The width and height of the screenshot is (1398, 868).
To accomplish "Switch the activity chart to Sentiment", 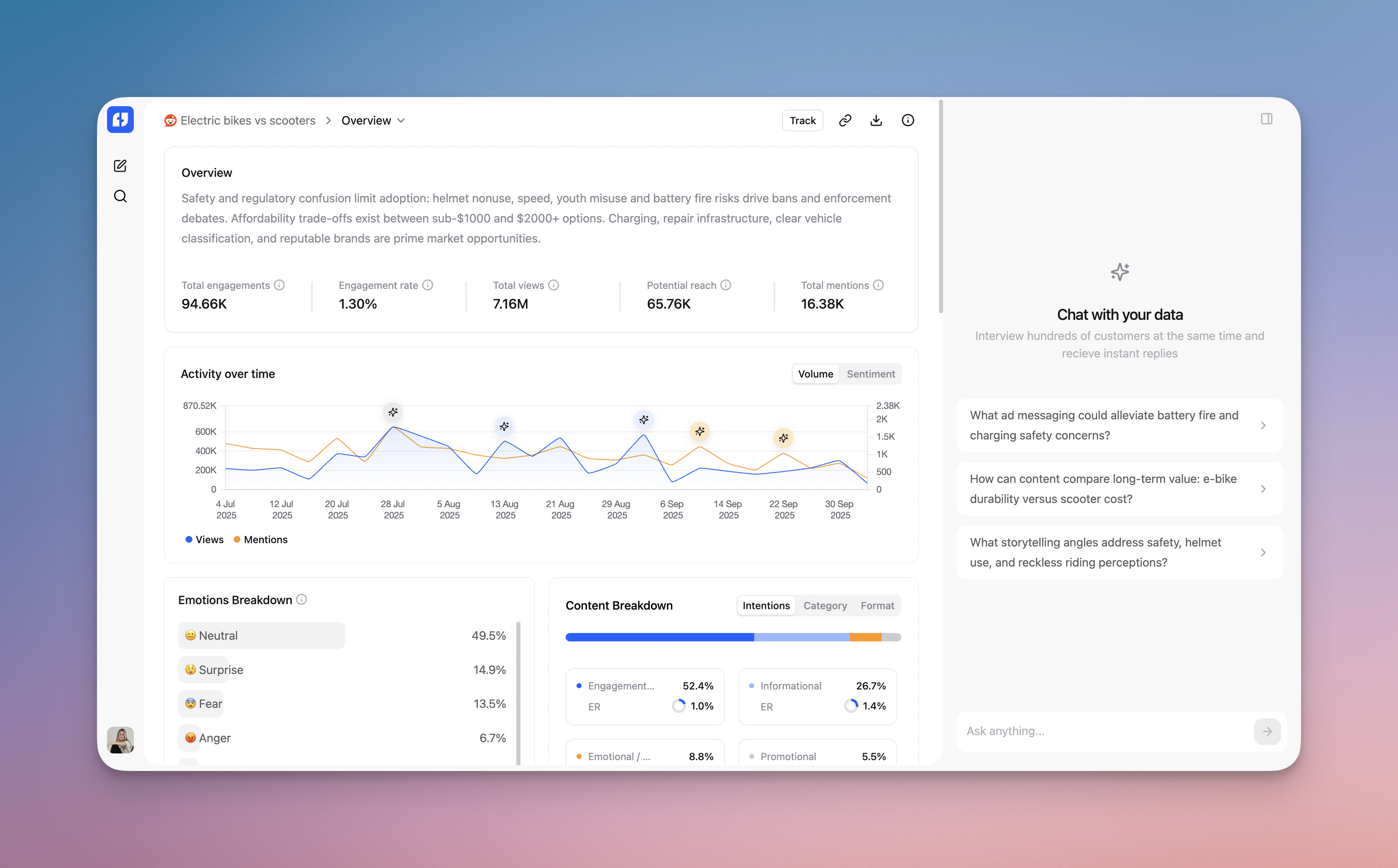I will coord(870,374).
